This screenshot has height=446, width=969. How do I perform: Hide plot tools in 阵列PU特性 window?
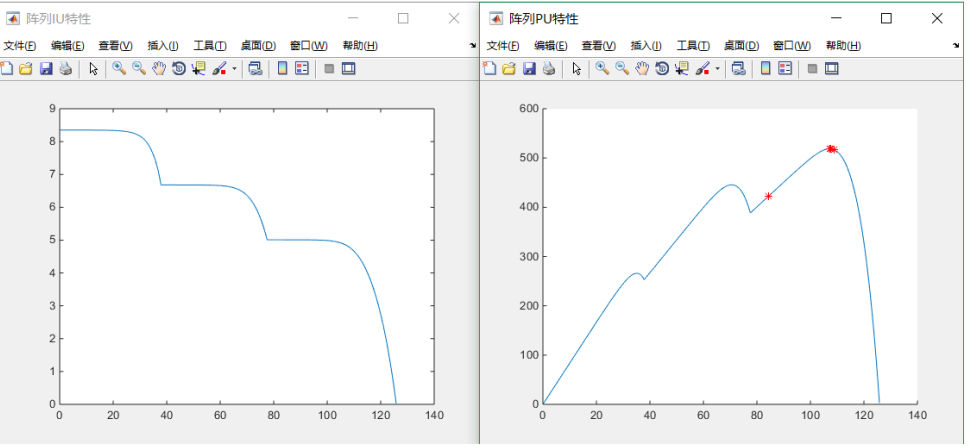coord(813,69)
